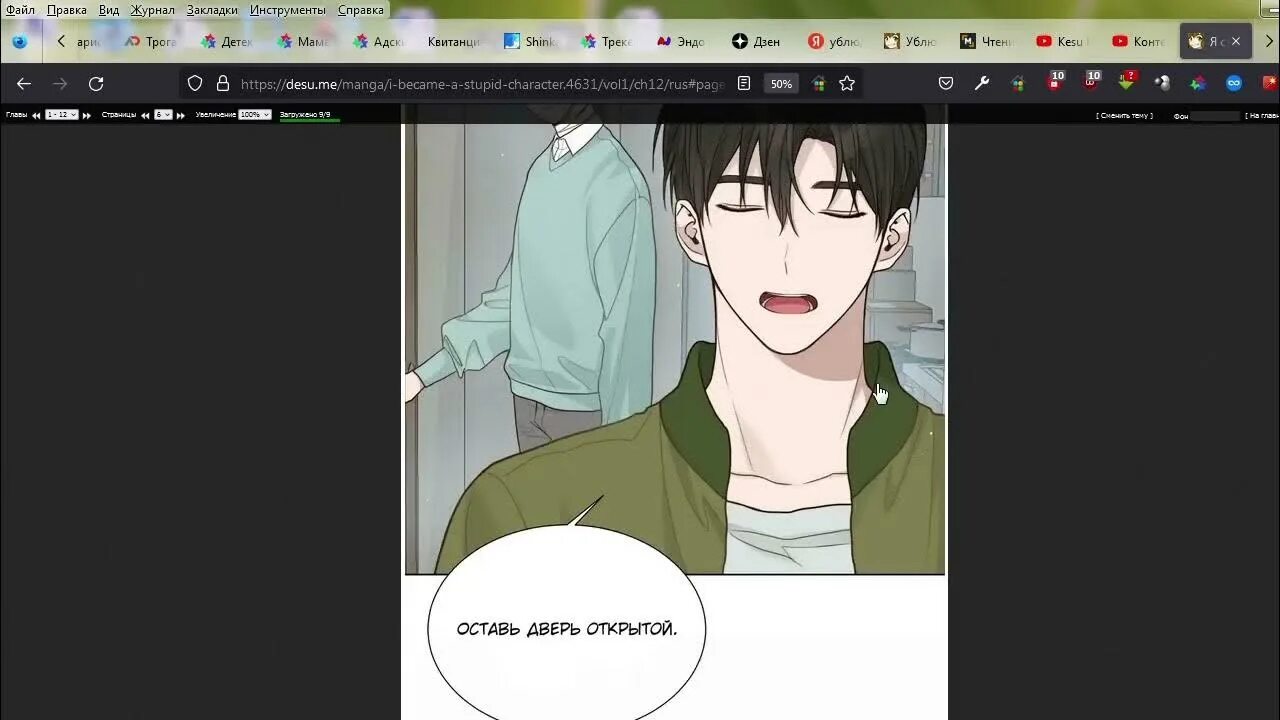This screenshot has height=720, width=1280.
Task: Save page to Pocket
Action: pyautogui.click(x=946, y=84)
